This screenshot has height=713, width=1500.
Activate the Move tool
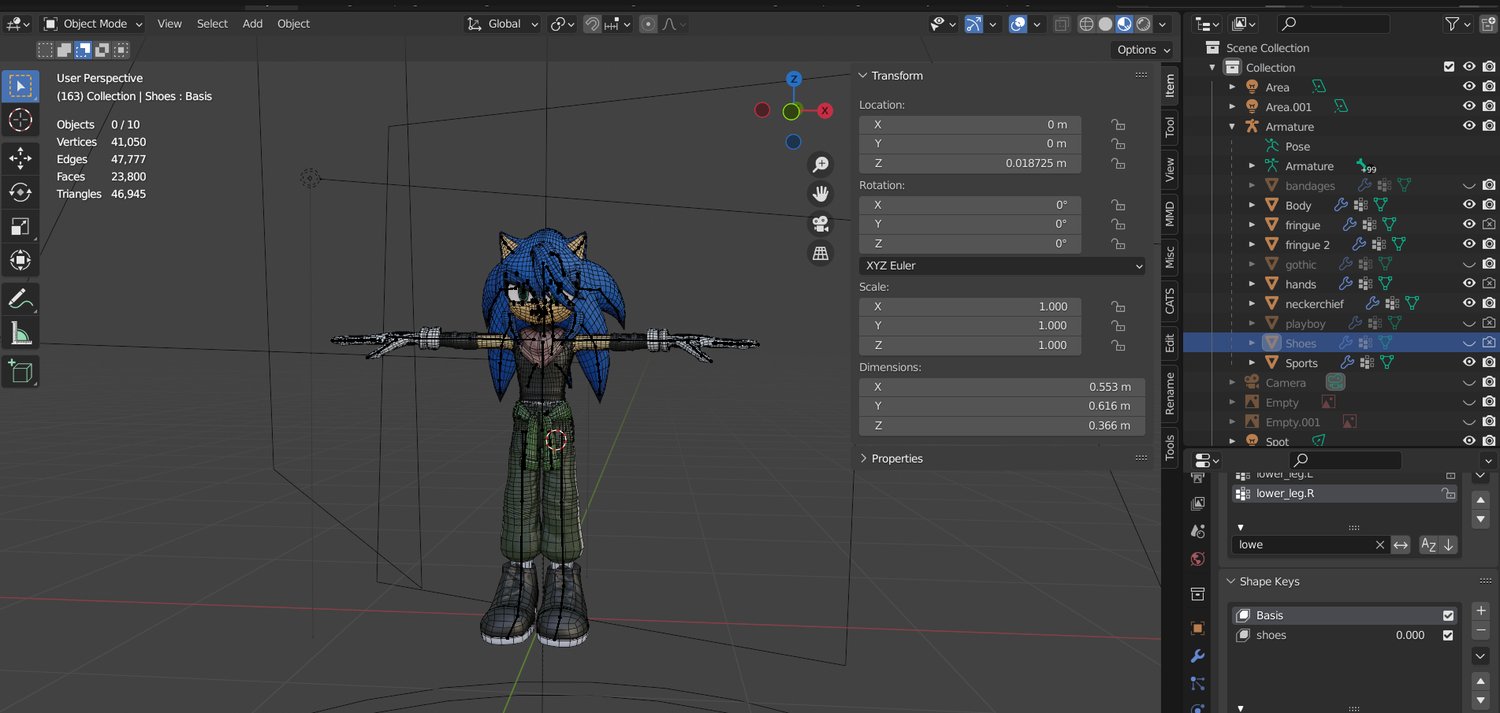(x=20, y=157)
